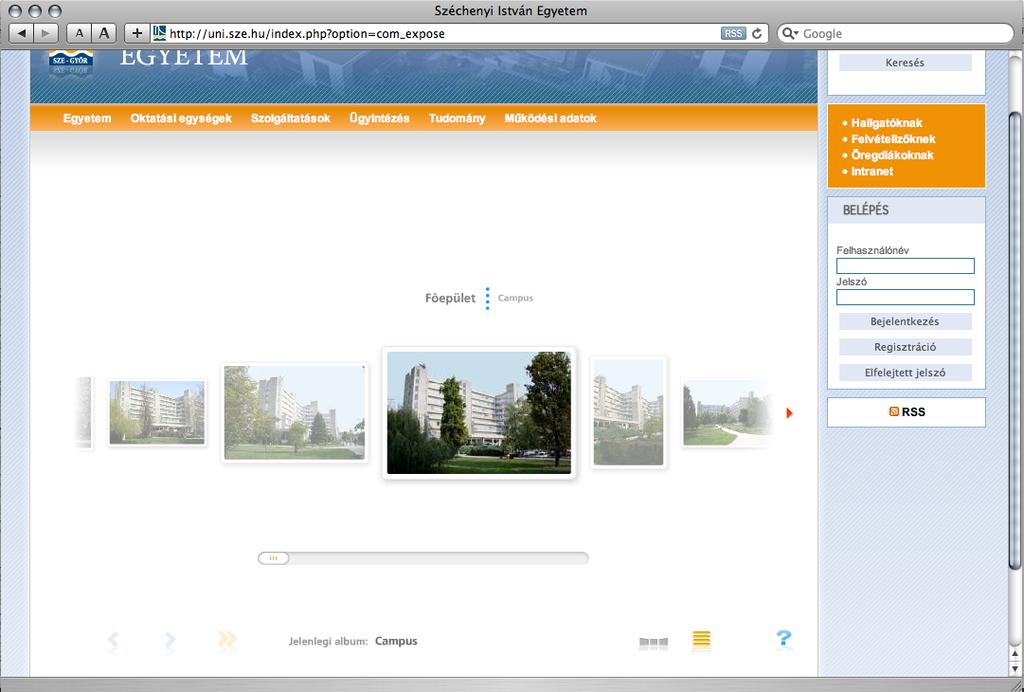
Task: Click the orange double-arrow slideshow icon
Action: coord(227,640)
